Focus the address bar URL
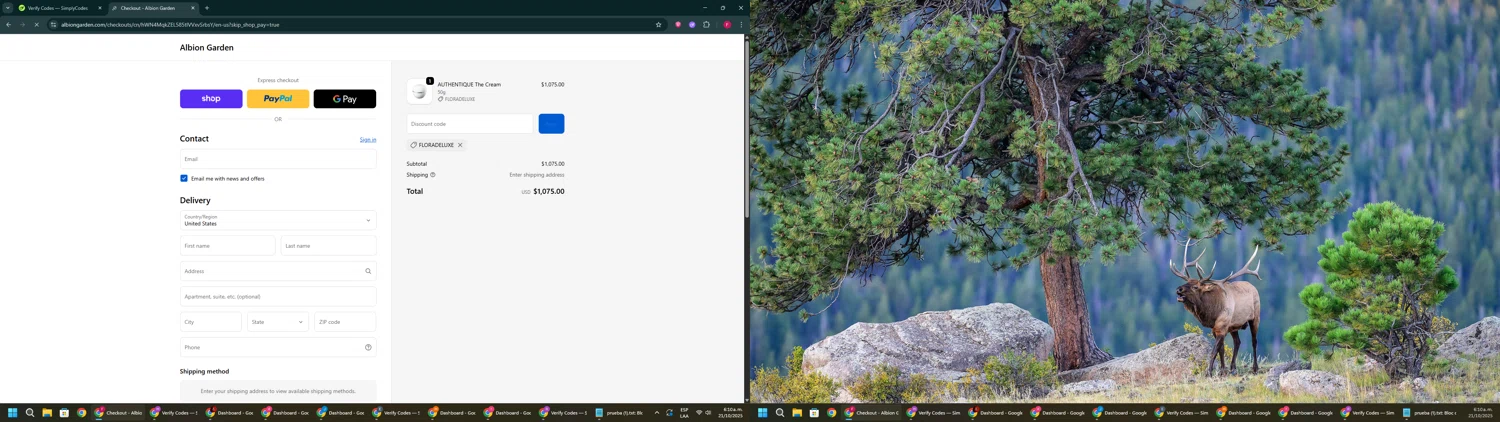 click(x=170, y=25)
